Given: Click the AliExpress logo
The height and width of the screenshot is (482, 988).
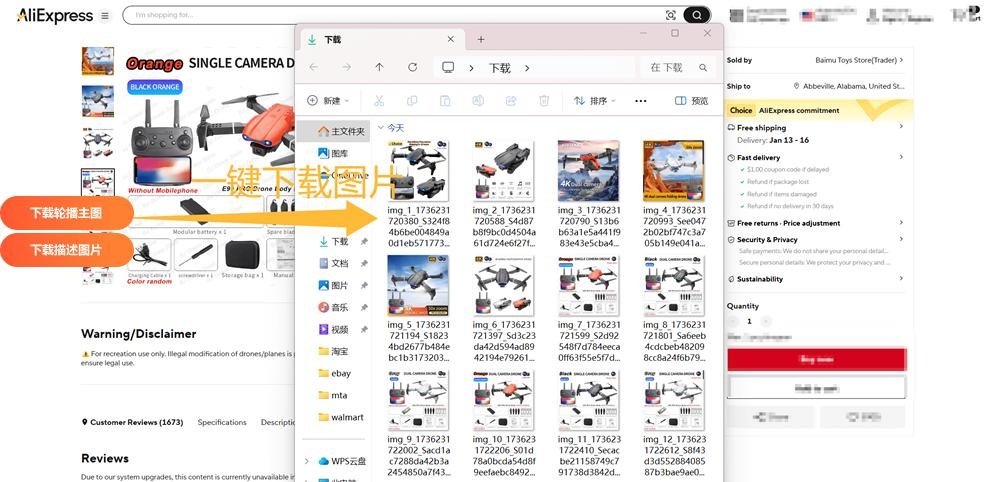Looking at the screenshot, I should [54, 16].
